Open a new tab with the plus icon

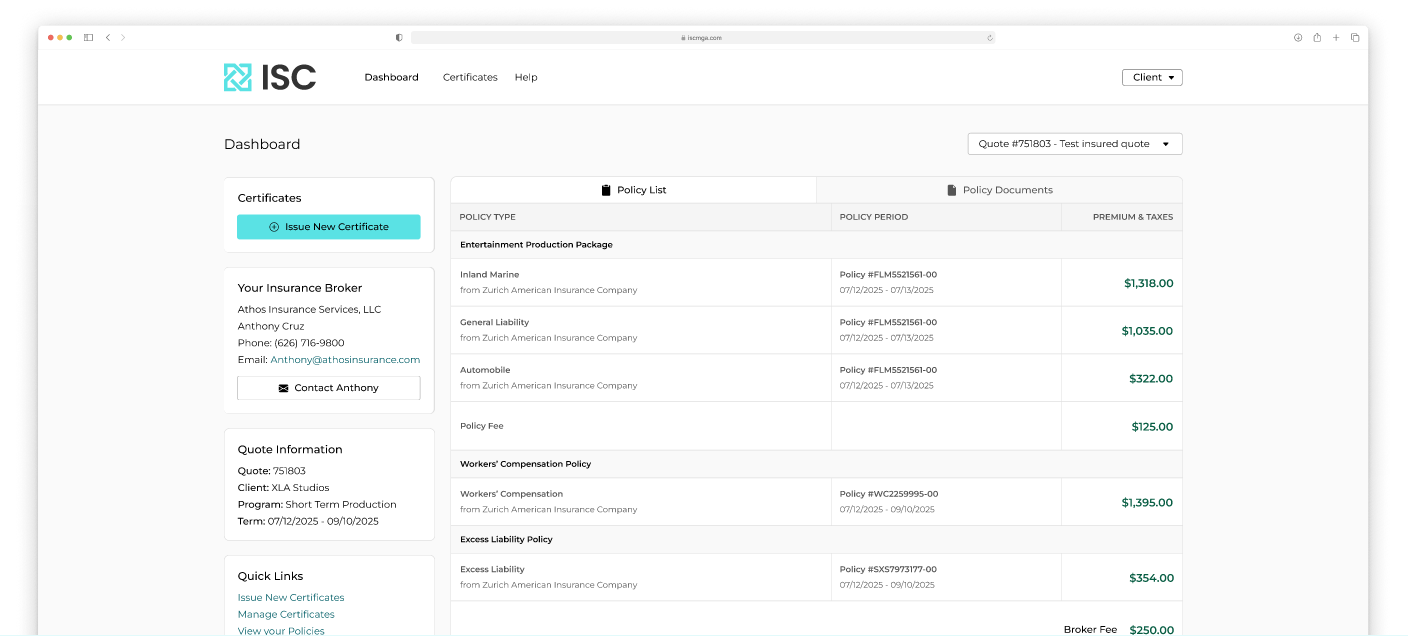pos(1336,38)
